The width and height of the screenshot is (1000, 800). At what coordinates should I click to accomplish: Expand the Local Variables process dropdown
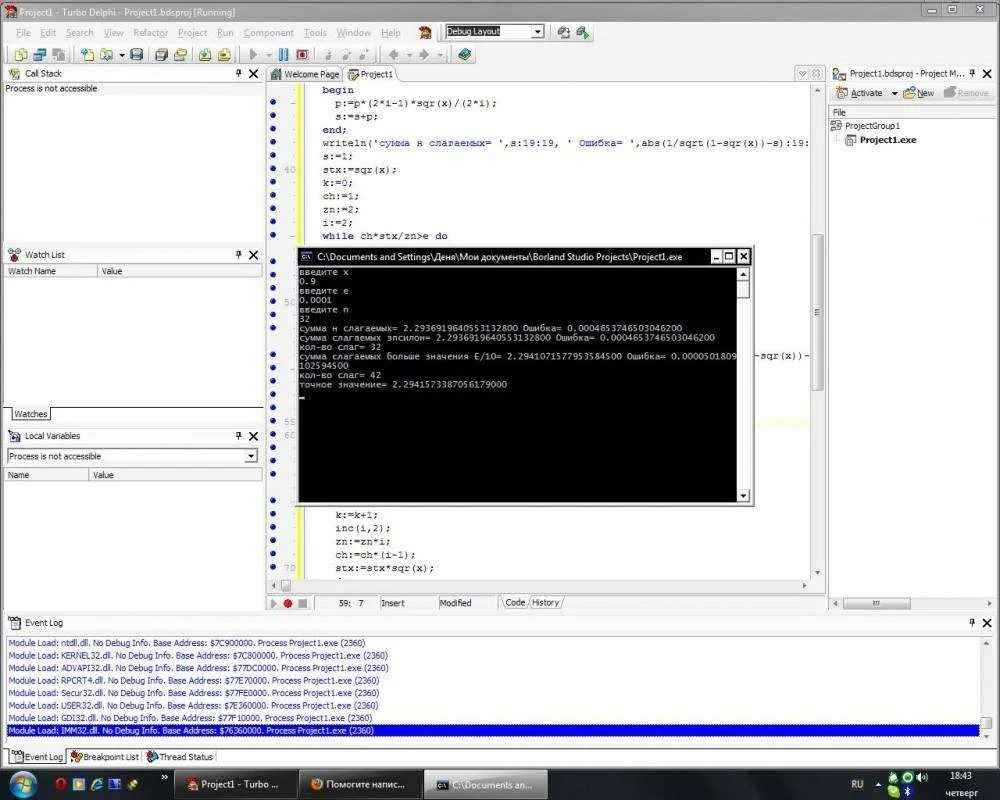251,456
